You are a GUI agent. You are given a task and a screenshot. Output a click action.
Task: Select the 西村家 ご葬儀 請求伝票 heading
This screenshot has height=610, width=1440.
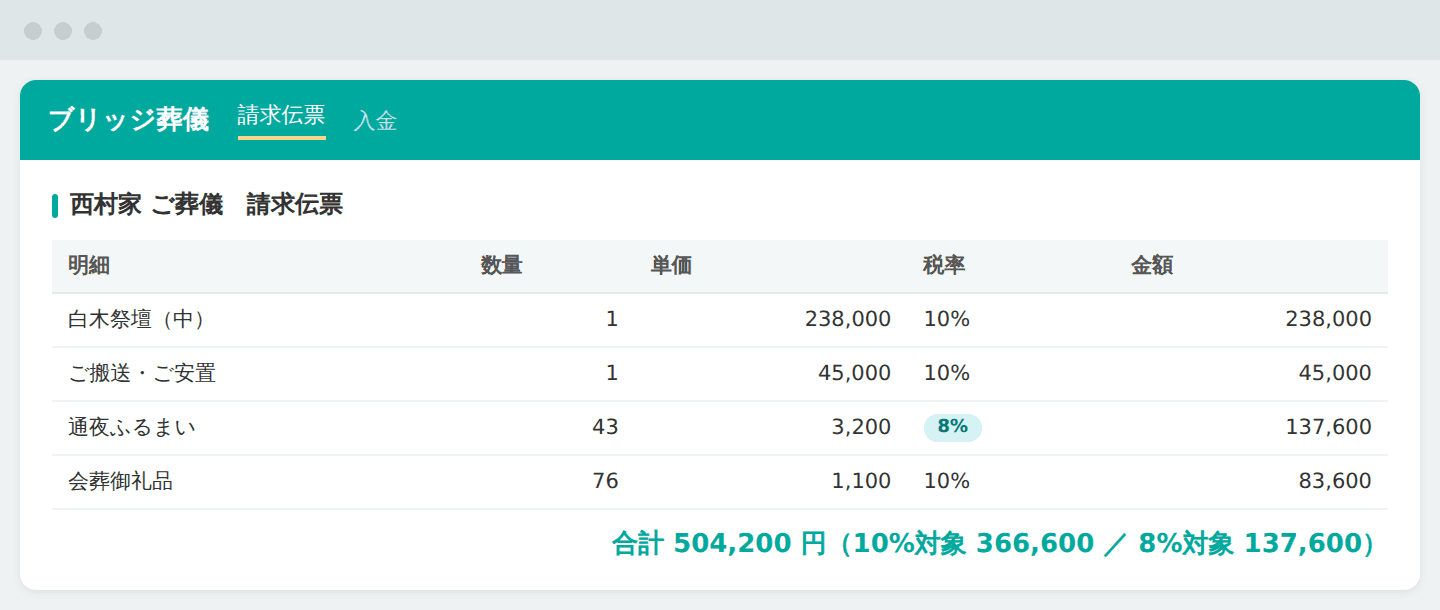coord(206,205)
